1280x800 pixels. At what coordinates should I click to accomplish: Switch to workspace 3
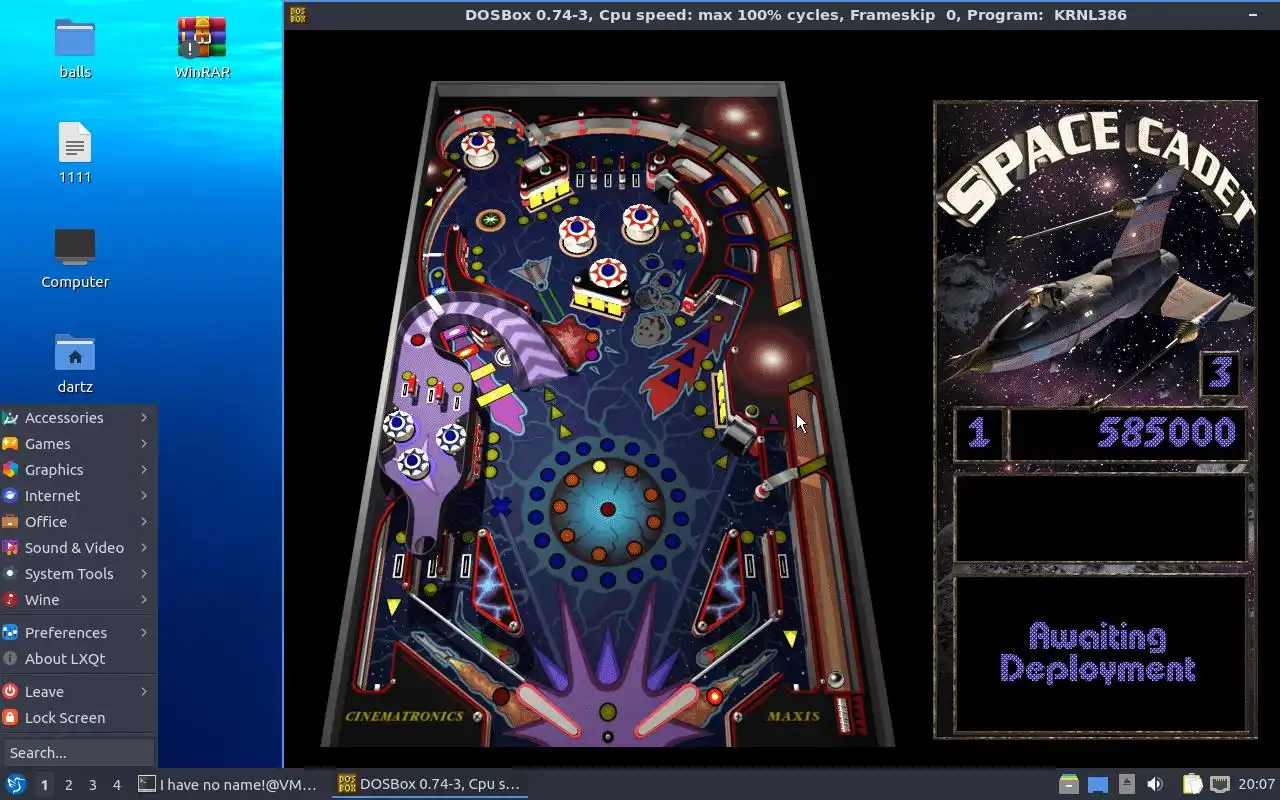pos(92,784)
